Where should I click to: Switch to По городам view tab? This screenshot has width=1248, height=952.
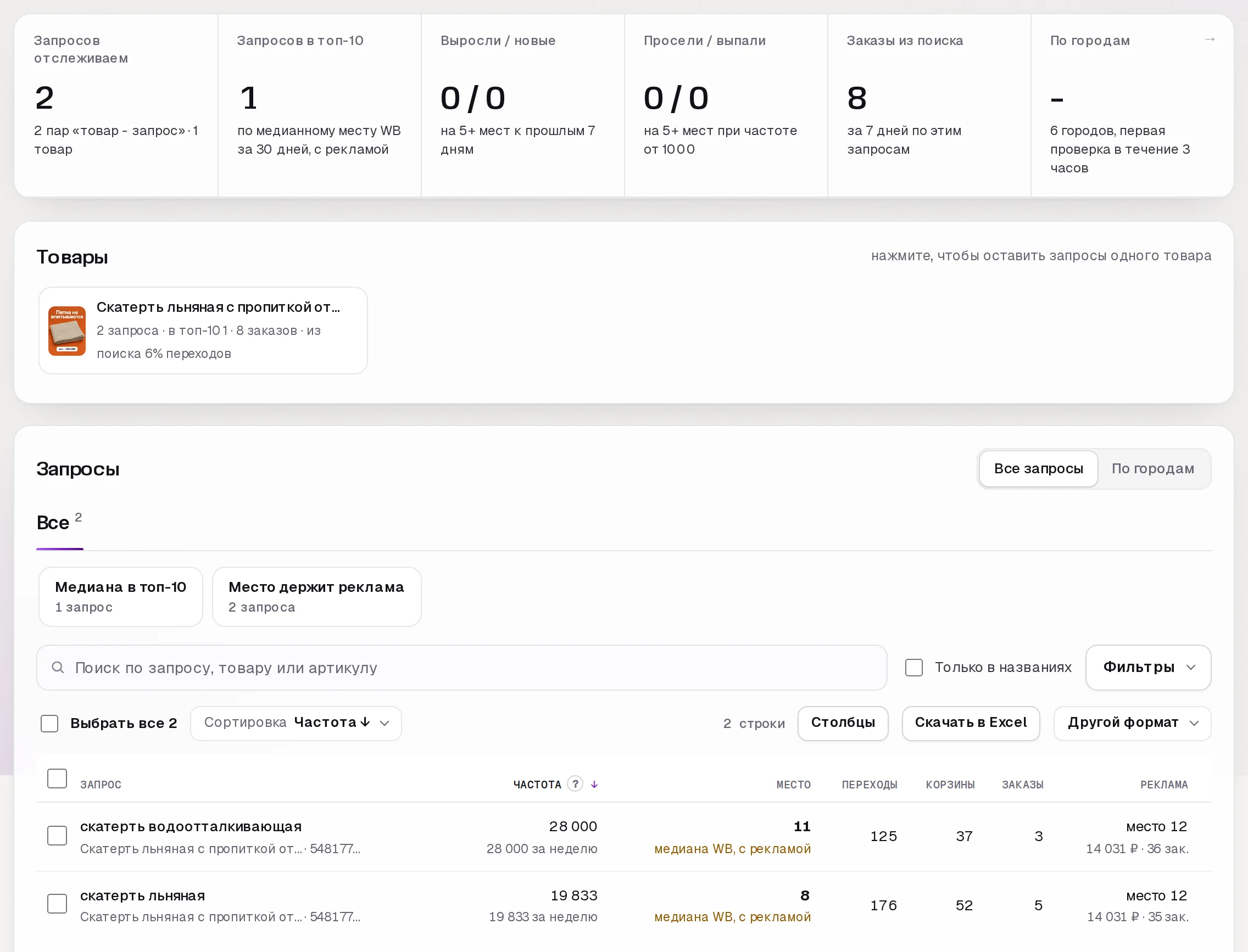tap(1153, 469)
